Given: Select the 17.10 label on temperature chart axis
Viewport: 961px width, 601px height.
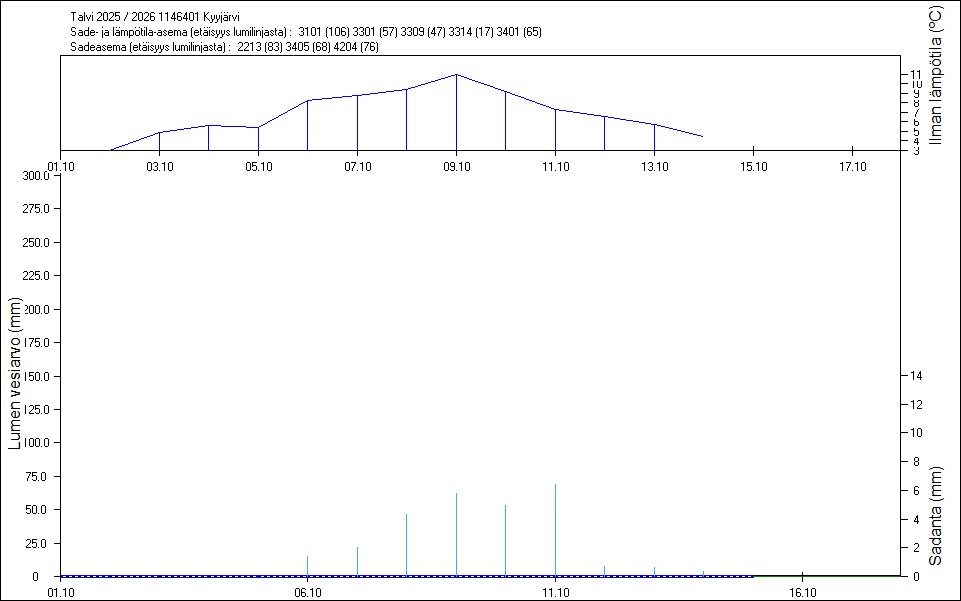Looking at the screenshot, I should tap(852, 167).
